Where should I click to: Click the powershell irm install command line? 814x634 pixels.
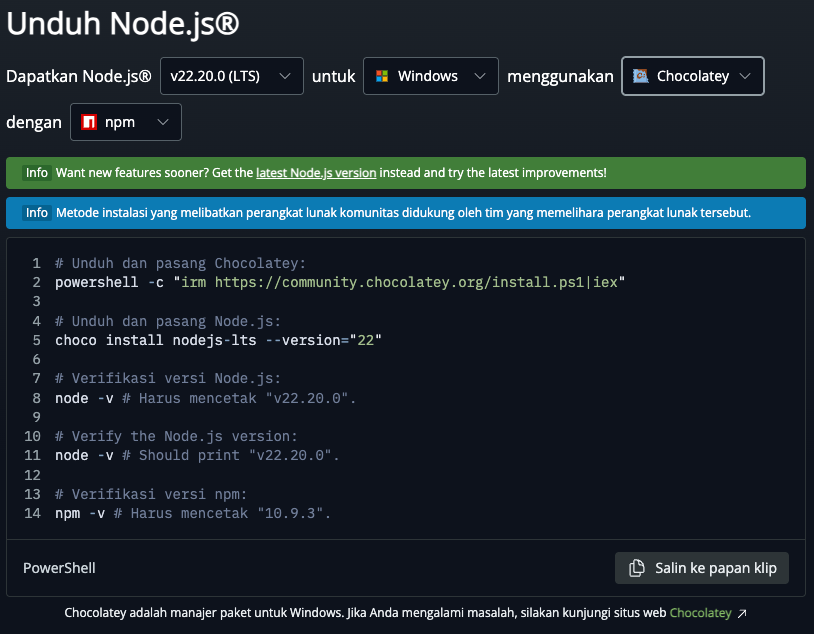pos(340,283)
